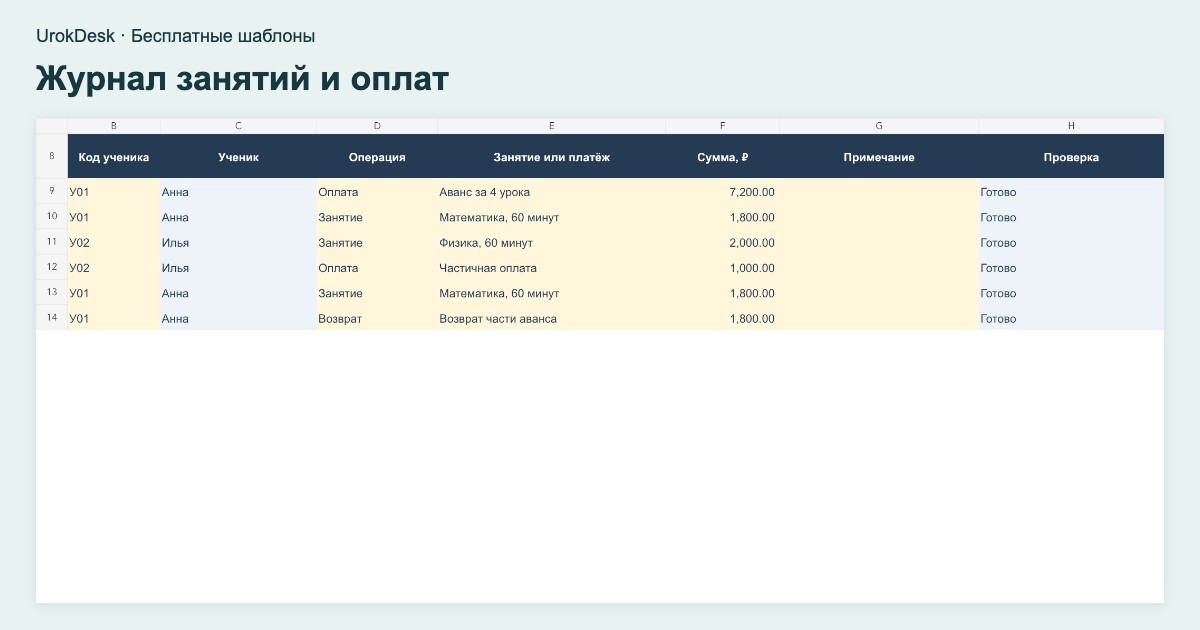Select column C header letter
1200x630 pixels.
238,126
